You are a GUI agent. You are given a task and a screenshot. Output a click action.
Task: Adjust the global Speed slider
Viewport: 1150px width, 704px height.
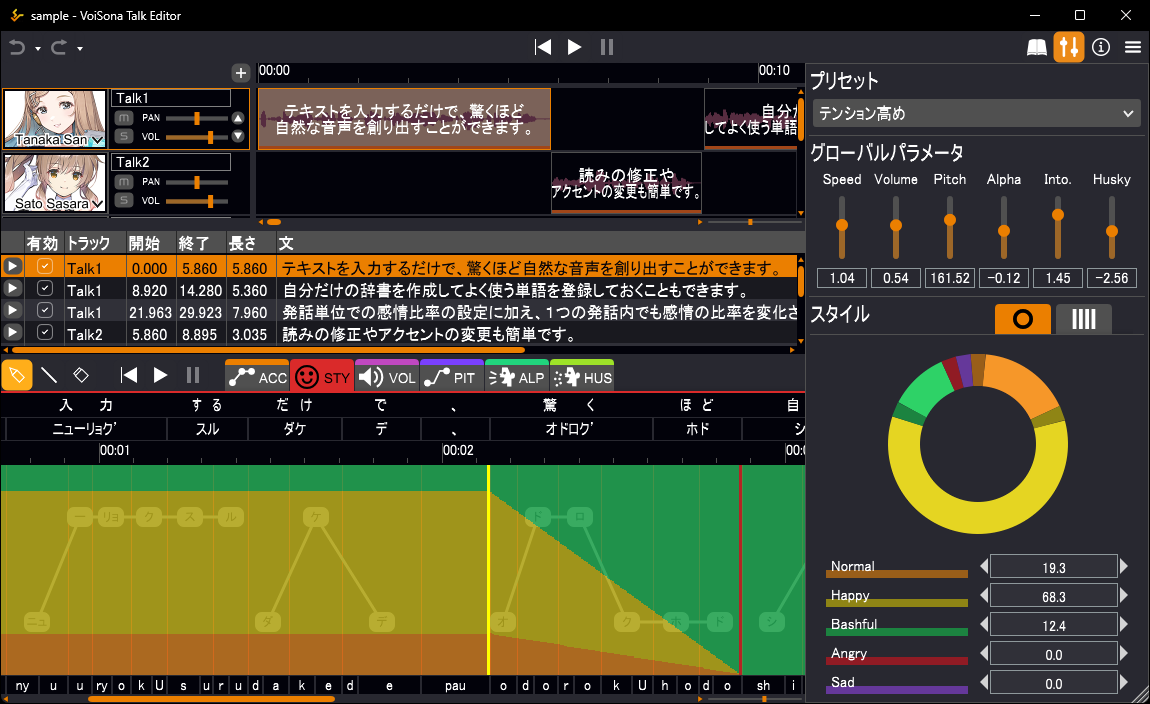pos(842,225)
